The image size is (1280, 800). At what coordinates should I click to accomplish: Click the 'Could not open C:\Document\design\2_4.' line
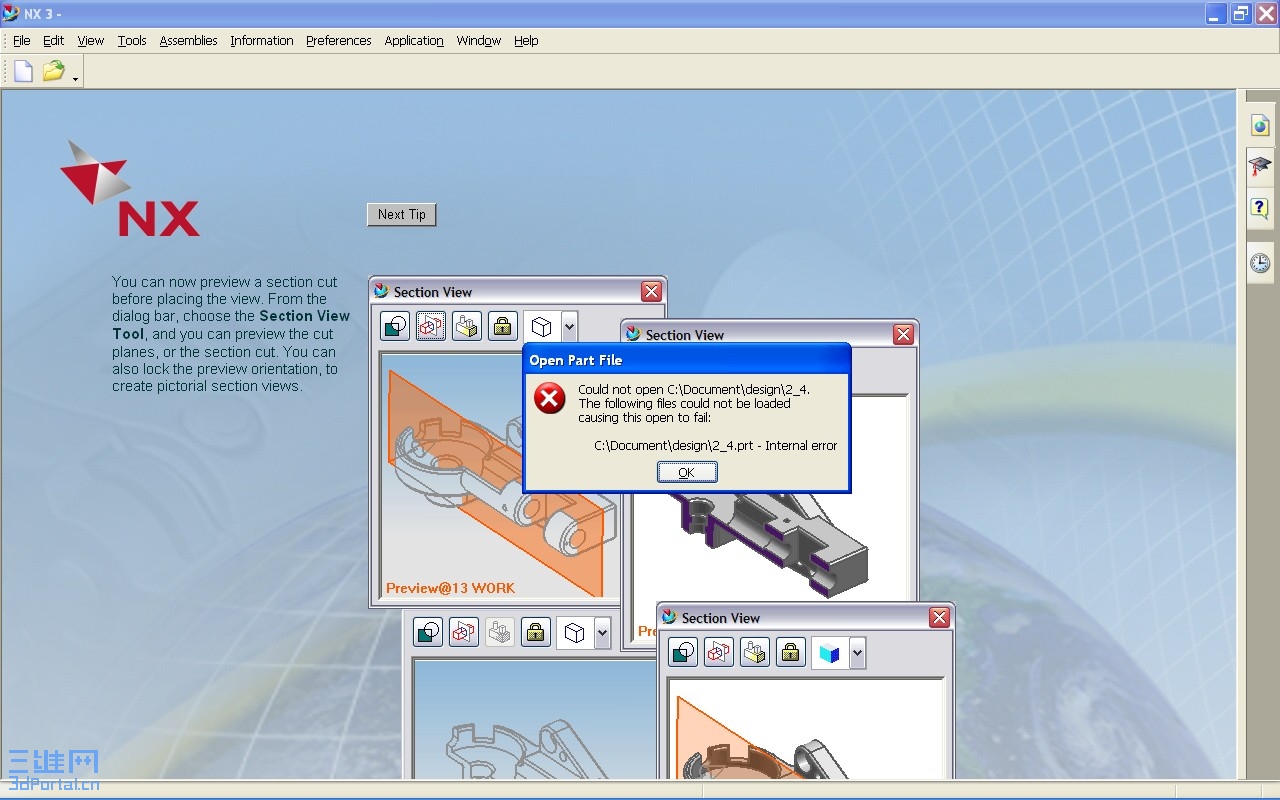click(x=693, y=389)
